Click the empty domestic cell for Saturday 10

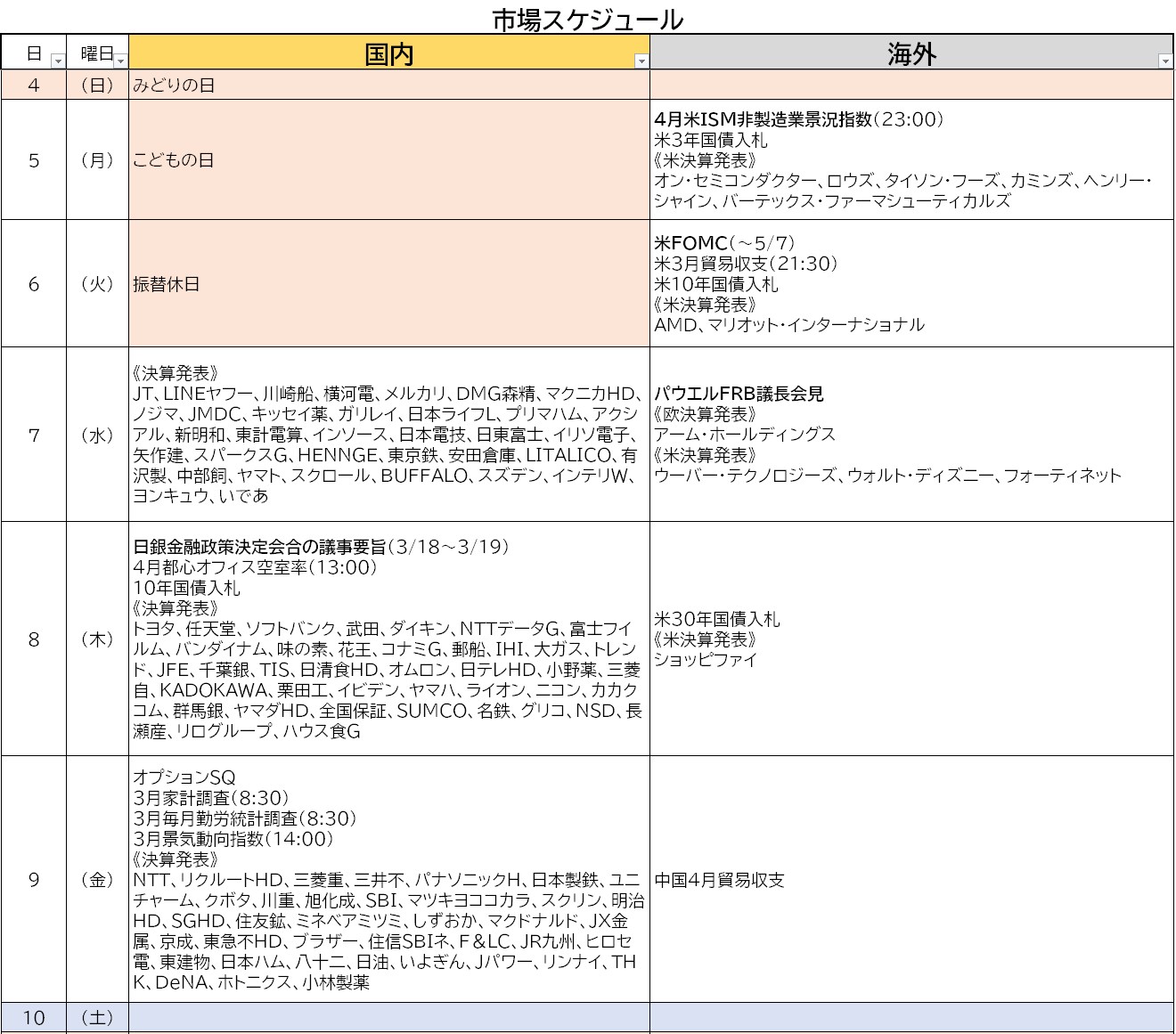pyautogui.click(x=389, y=1017)
